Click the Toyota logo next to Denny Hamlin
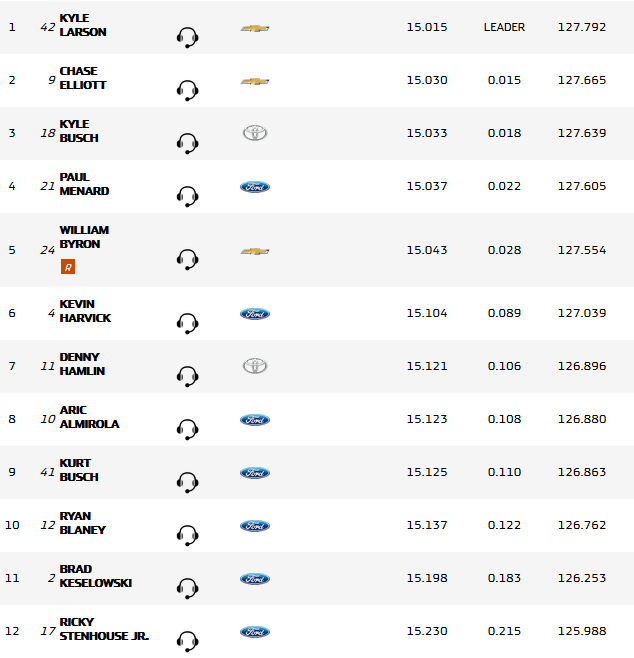 (x=255, y=366)
